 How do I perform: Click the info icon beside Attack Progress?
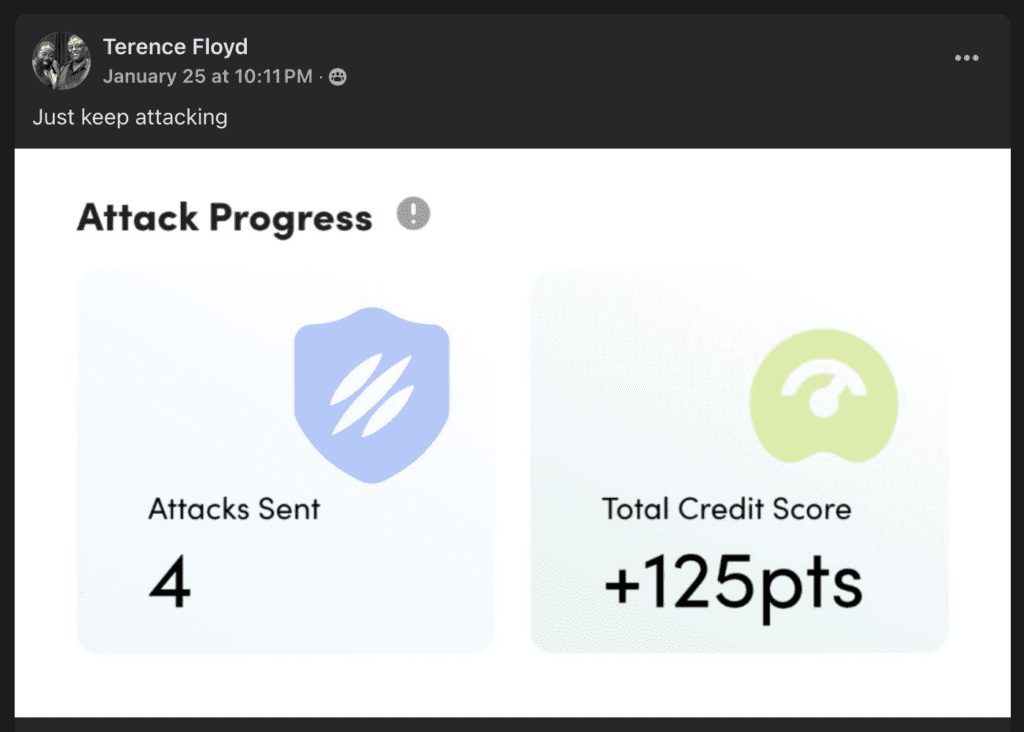pos(413,213)
